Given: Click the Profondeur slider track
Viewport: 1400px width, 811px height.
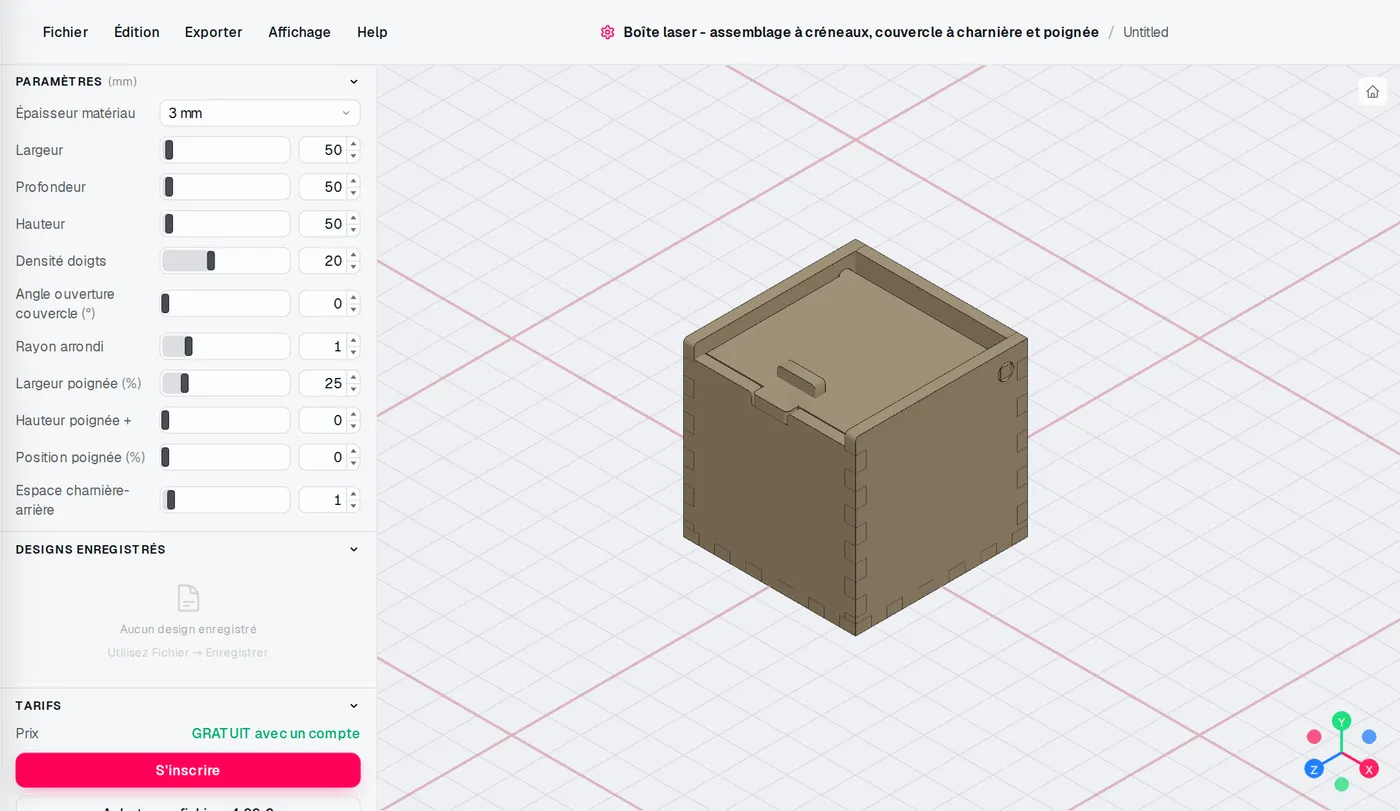Looking at the screenshot, I should pos(225,187).
